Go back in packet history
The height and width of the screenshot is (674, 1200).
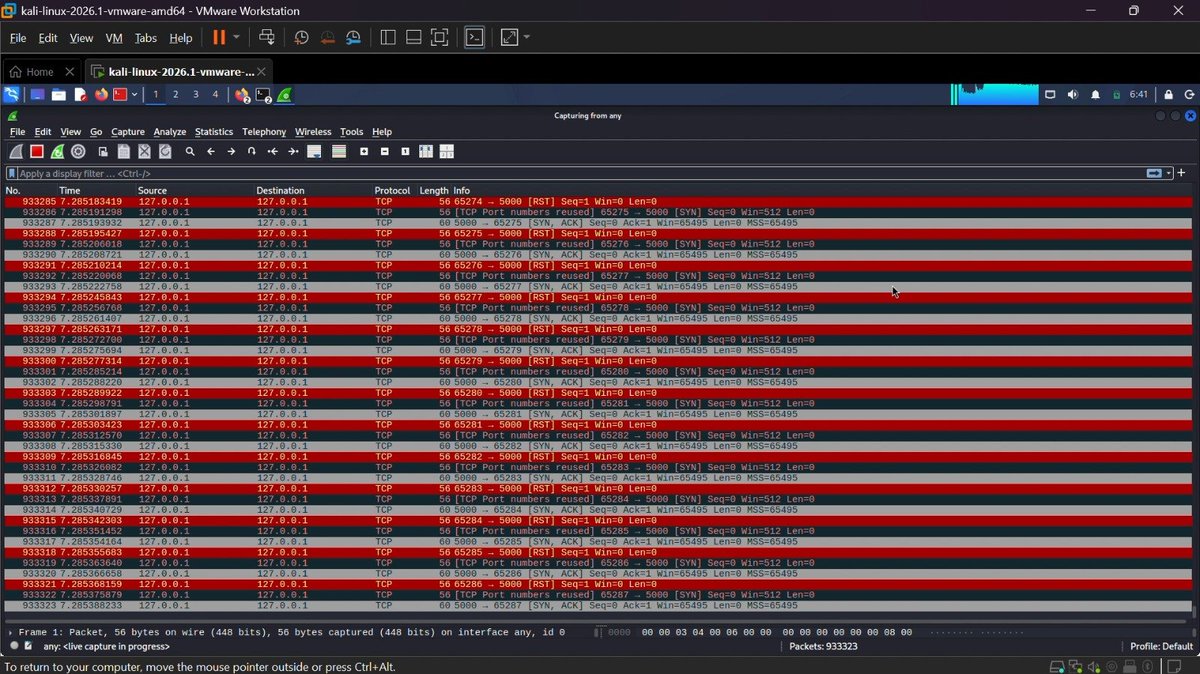point(211,151)
